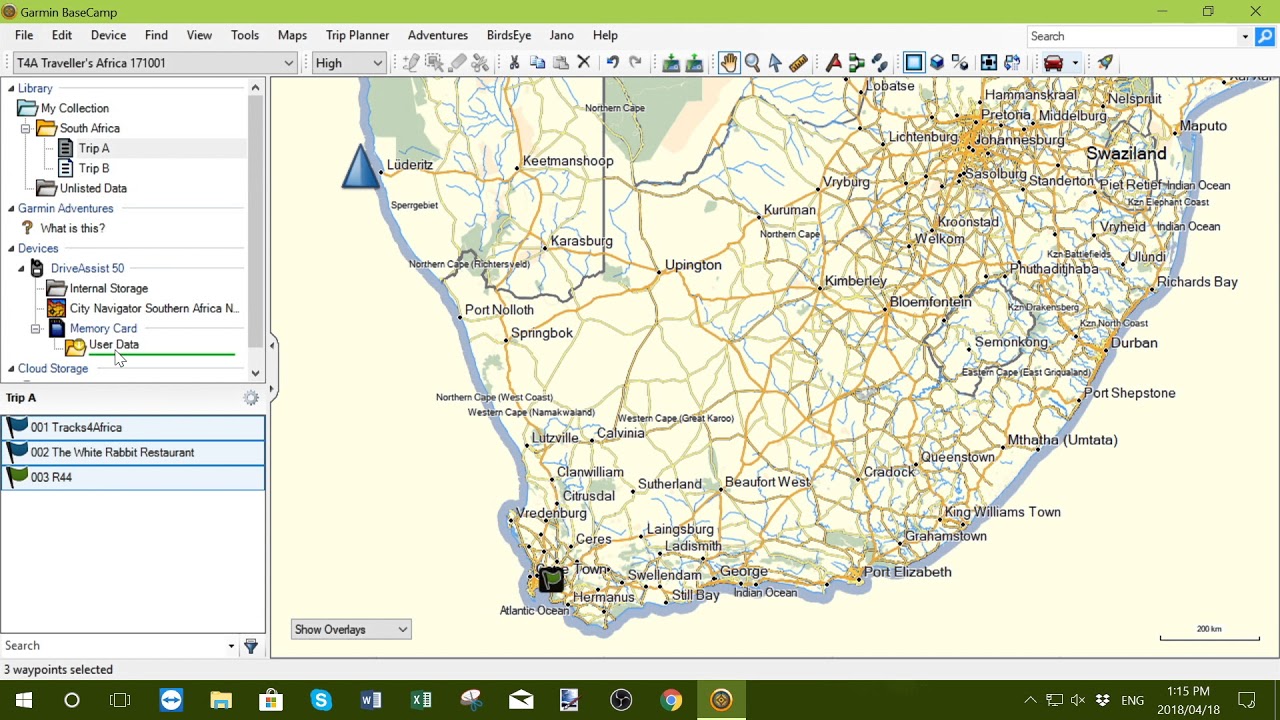Open the BirdsEye menu
This screenshot has height=720, width=1280.
[509, 35]
